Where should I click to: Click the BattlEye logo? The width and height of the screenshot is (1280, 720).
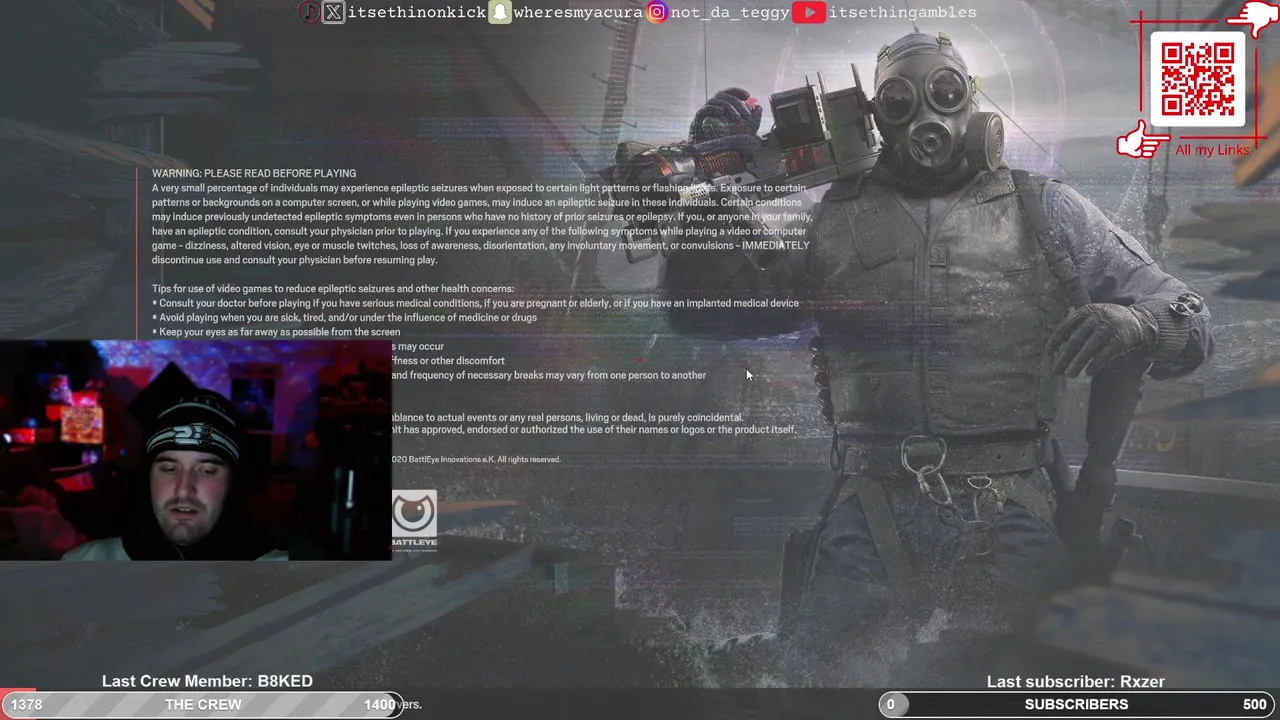[414, 520]
